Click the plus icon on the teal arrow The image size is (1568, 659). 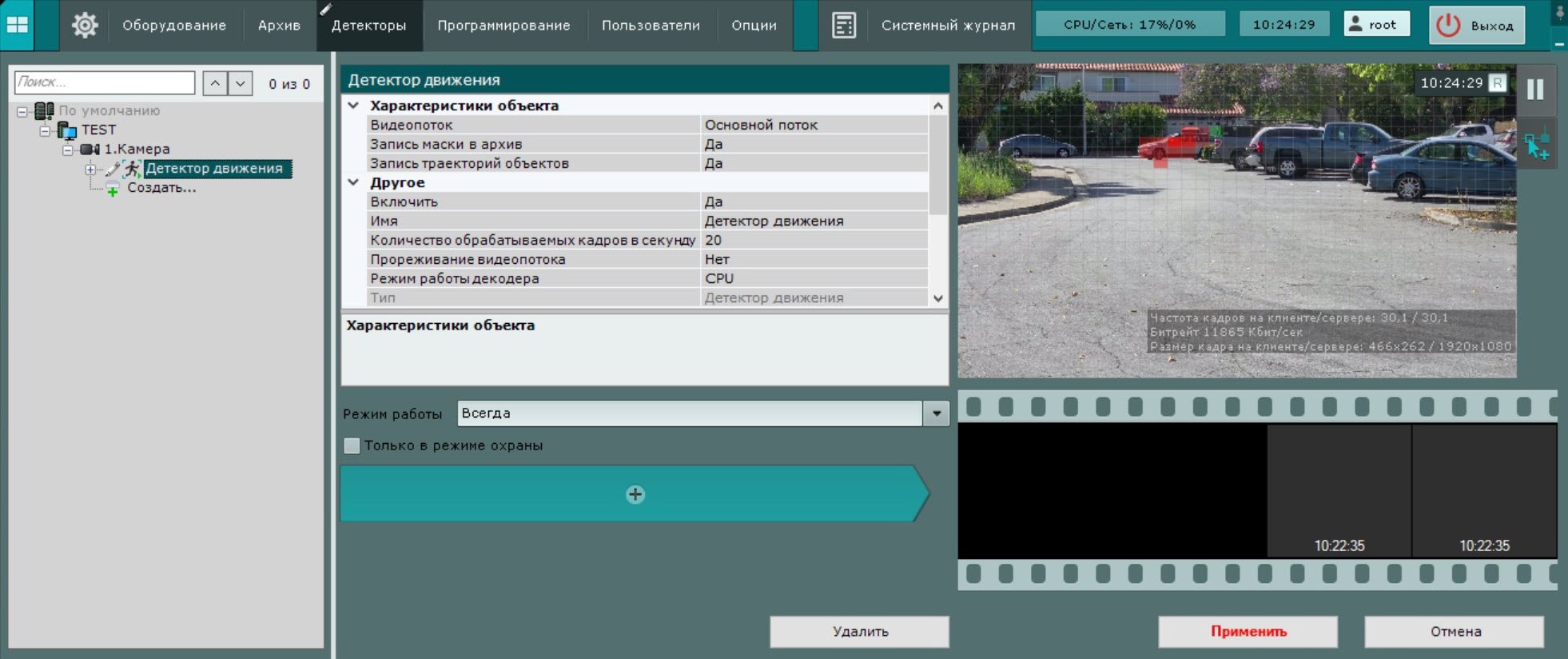tap(635, 494)
